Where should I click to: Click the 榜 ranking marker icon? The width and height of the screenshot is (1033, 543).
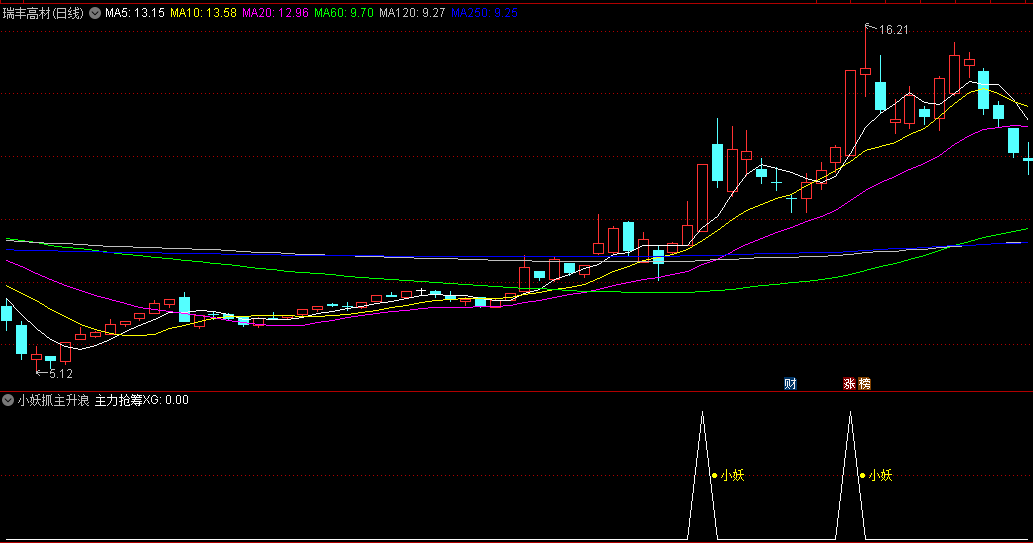coord(864,384)
